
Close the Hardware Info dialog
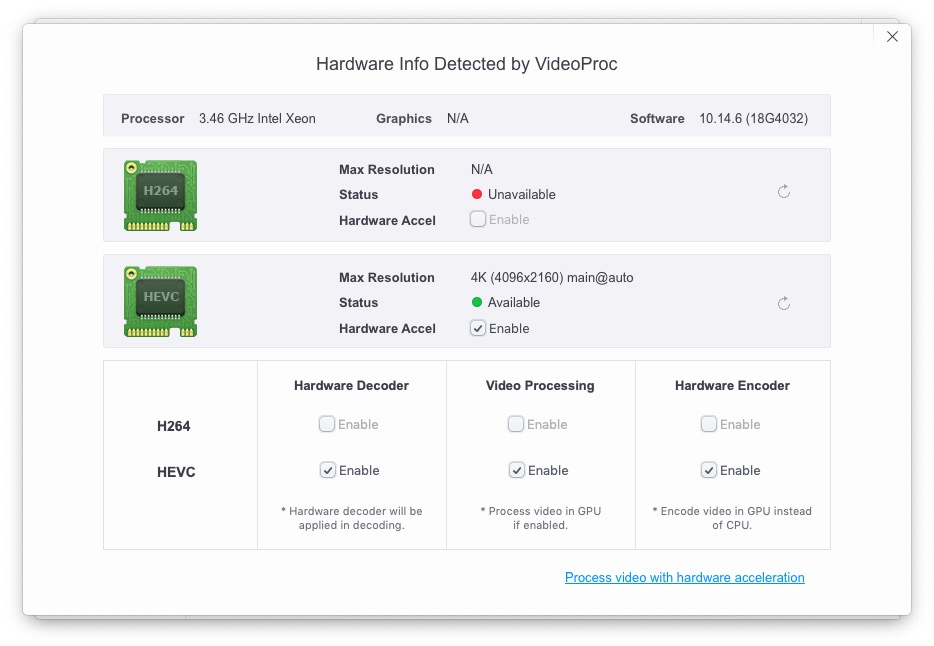click(892, 37)
